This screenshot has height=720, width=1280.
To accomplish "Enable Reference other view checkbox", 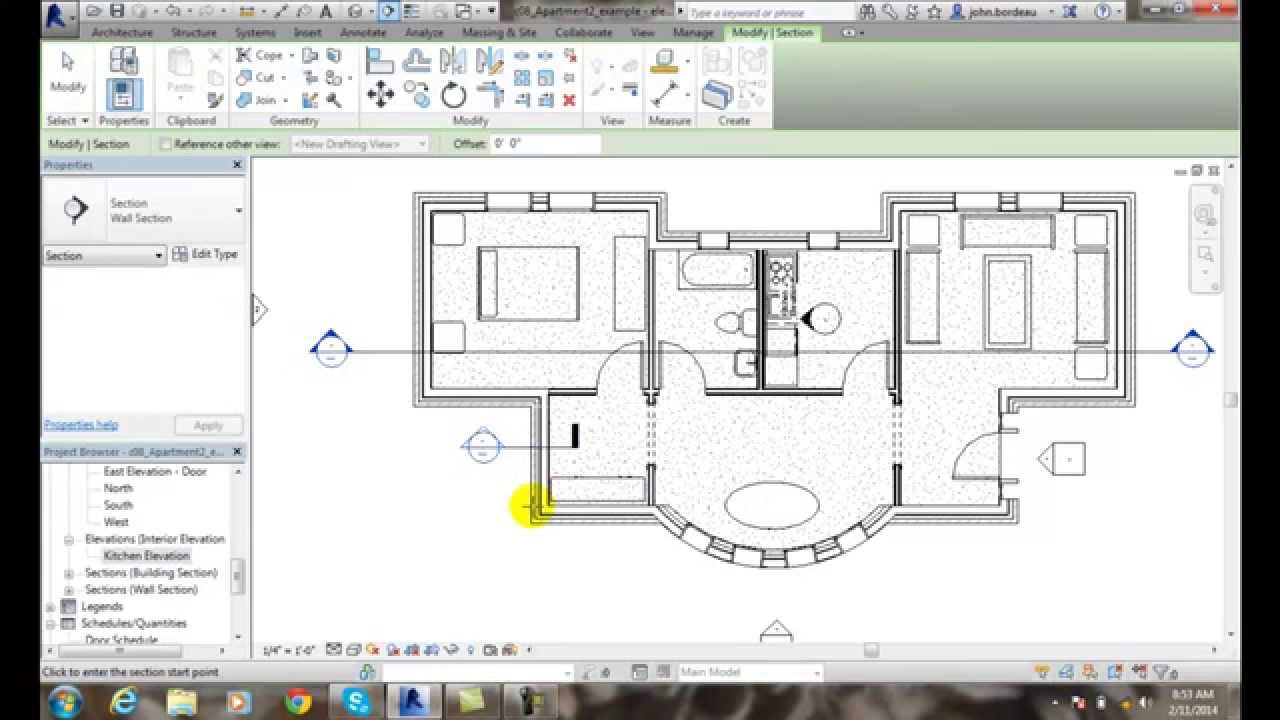I will [x=166, y=144].
